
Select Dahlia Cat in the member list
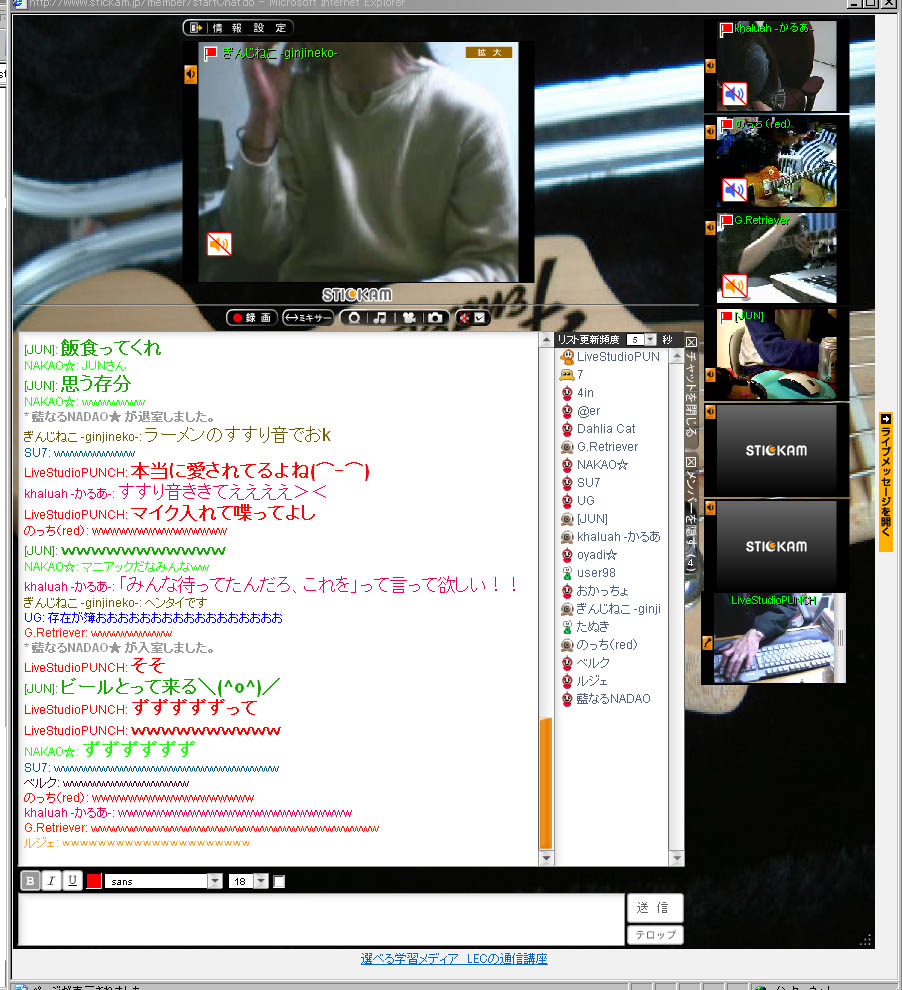tap(606, 429)
